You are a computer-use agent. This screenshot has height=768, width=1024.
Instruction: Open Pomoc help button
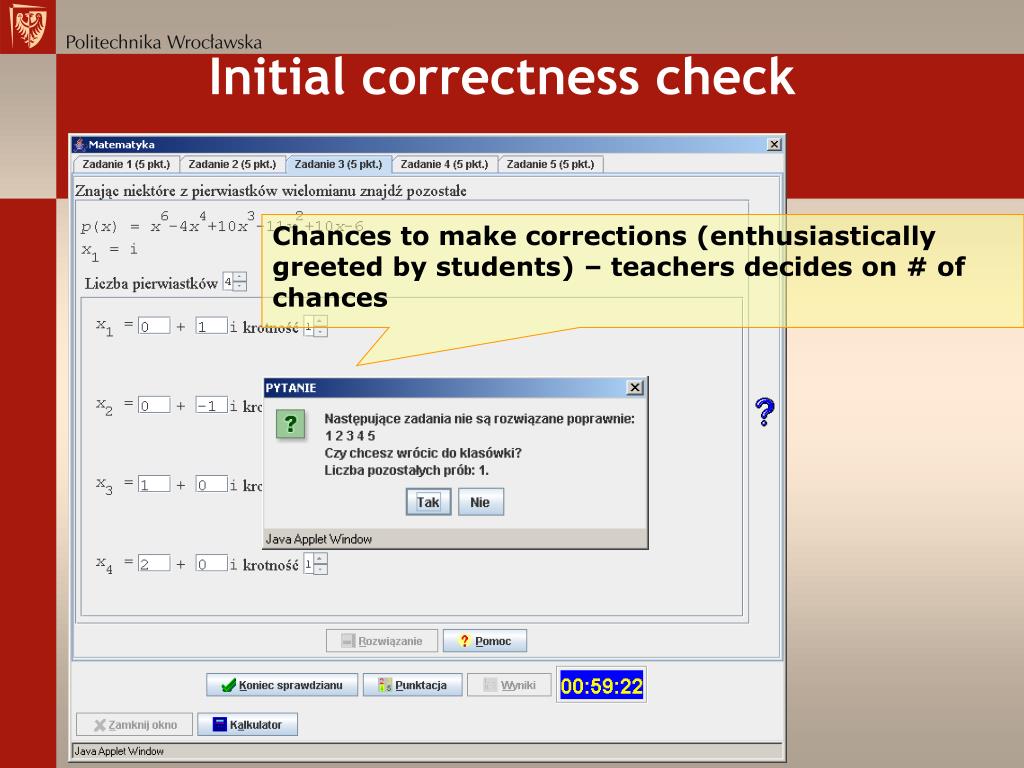485,641
